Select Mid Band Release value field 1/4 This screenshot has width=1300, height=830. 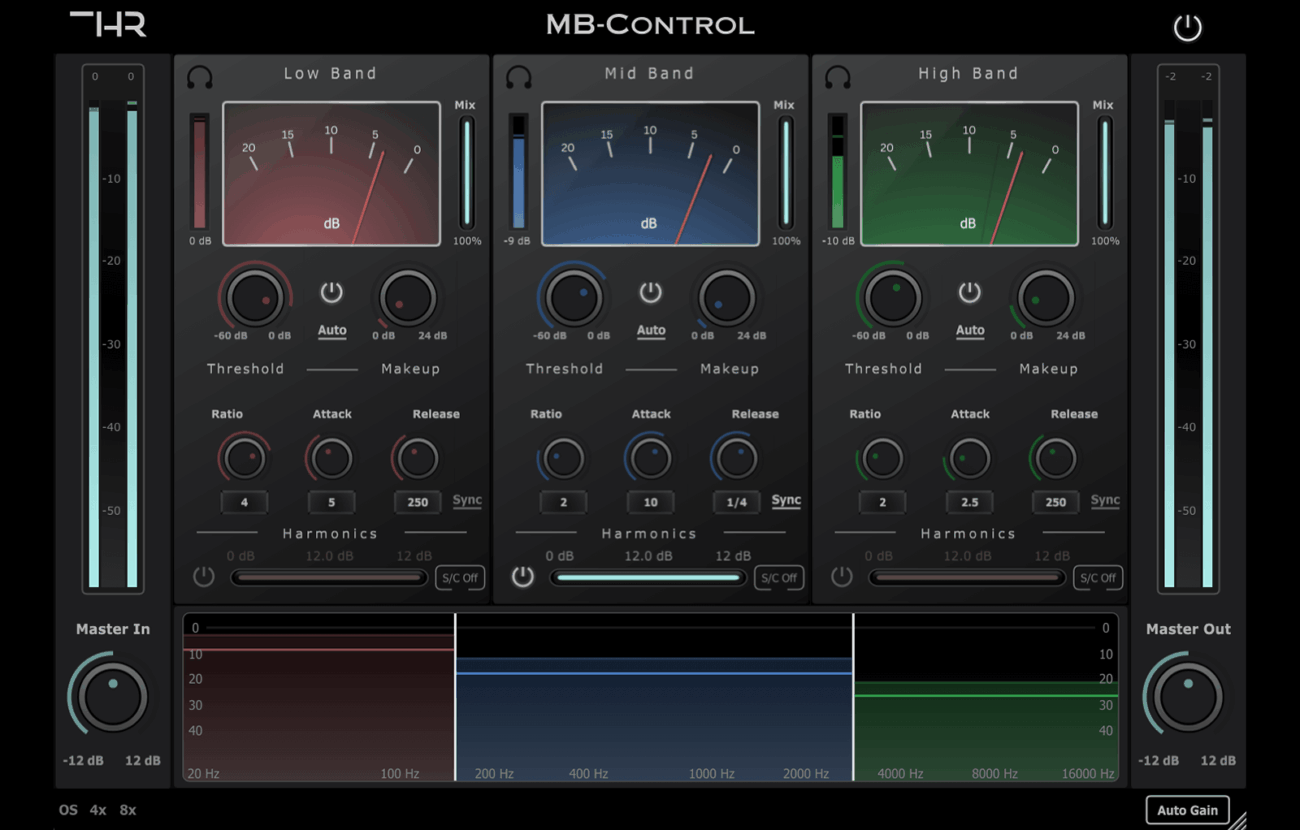pyautogui.click(x=736, y=502)
